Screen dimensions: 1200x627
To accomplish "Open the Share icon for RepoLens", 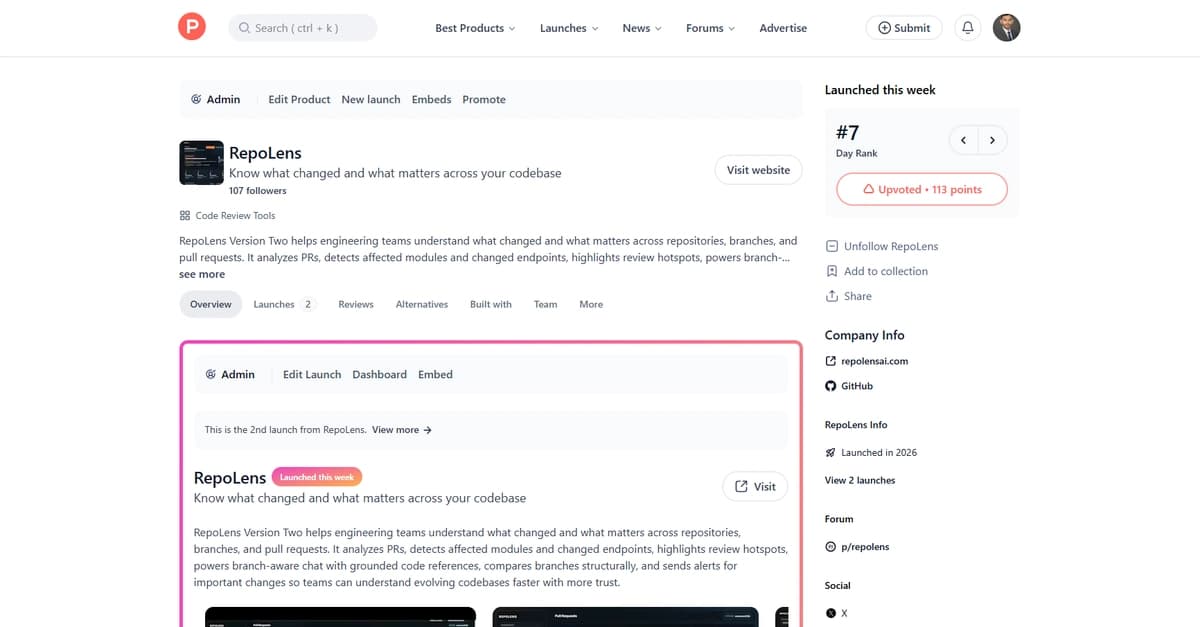I will pos(832,296).
